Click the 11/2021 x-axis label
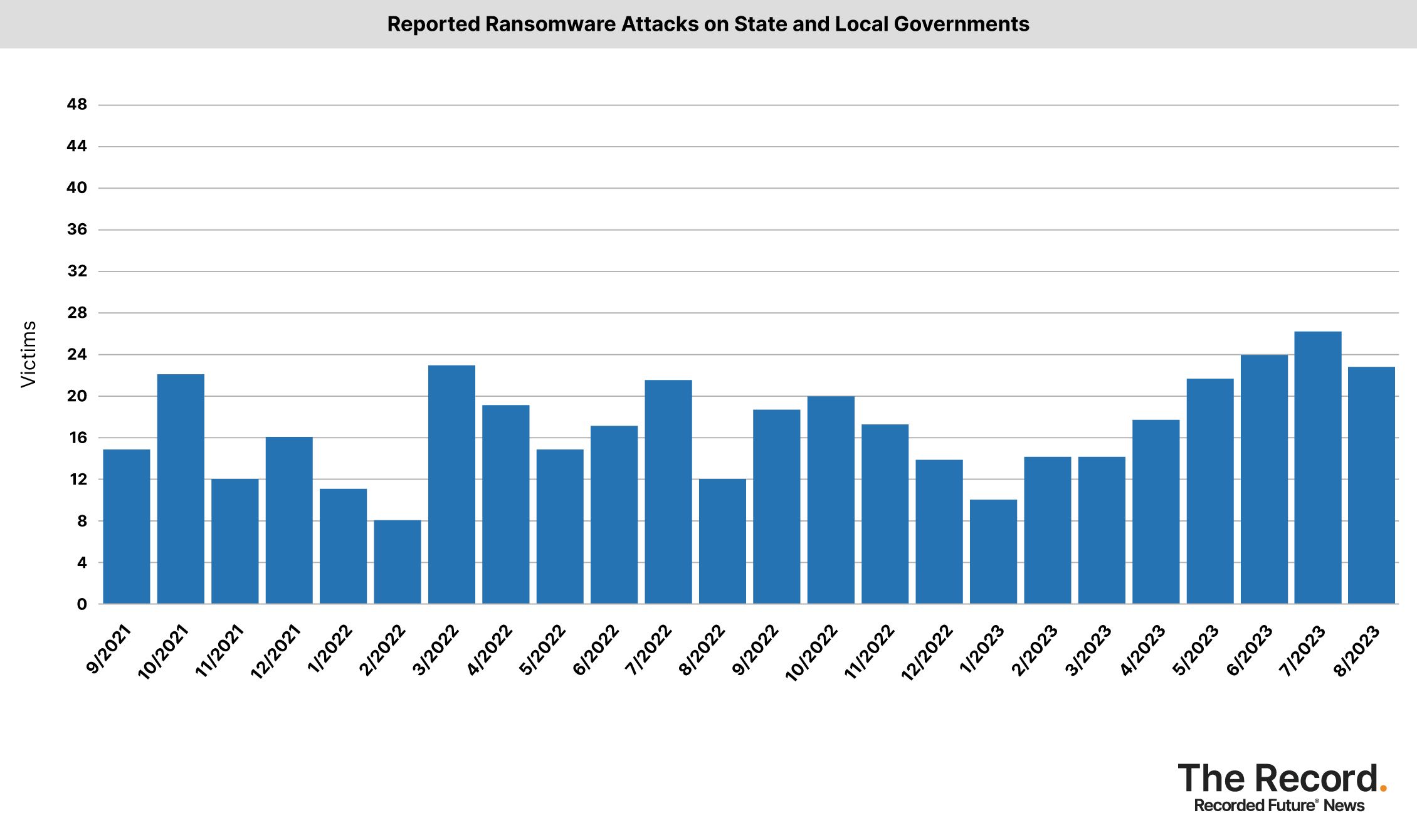 tap(218, 651)
